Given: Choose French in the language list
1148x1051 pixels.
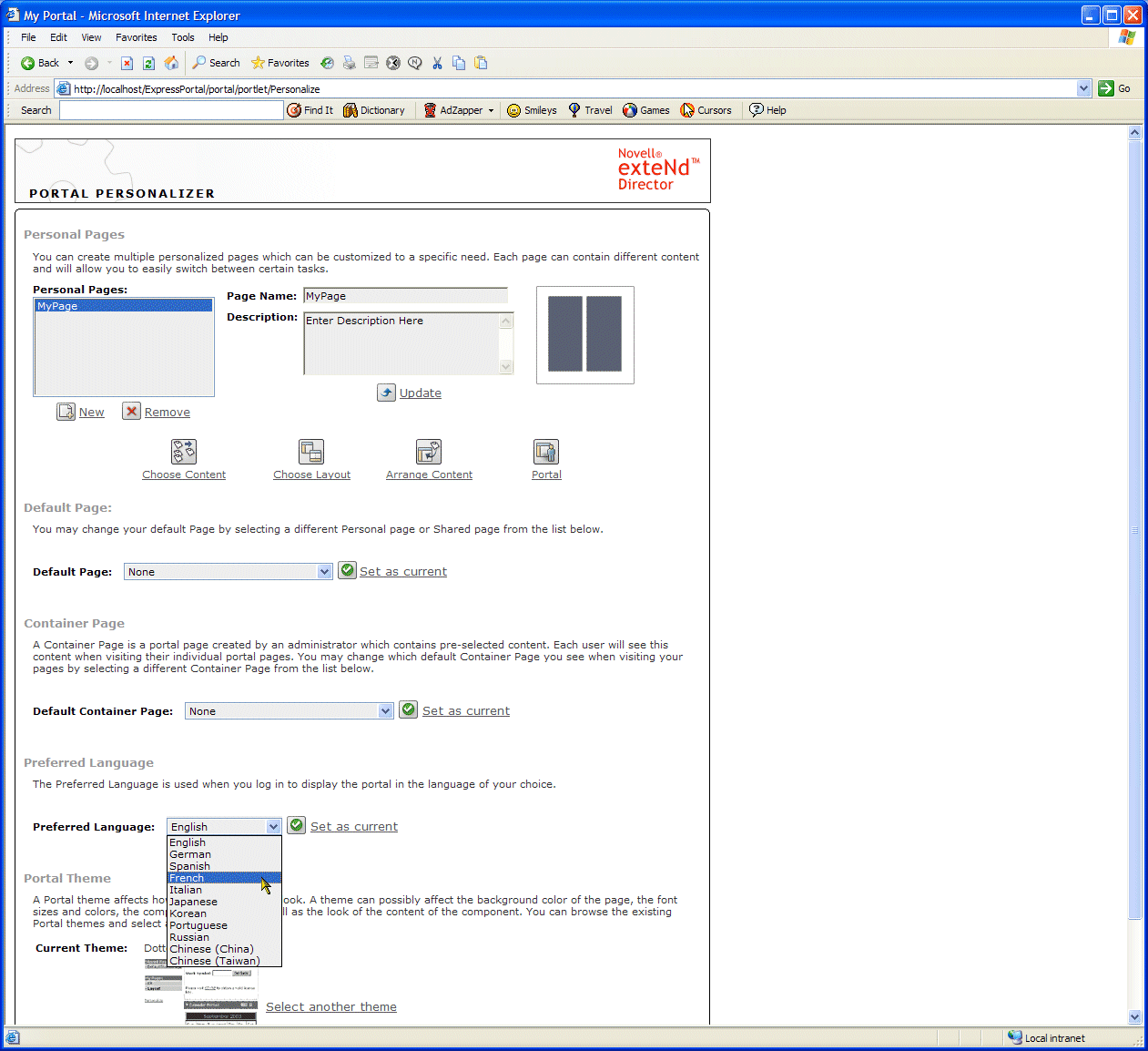Looking at the screenshot, I should click(224, 878).
